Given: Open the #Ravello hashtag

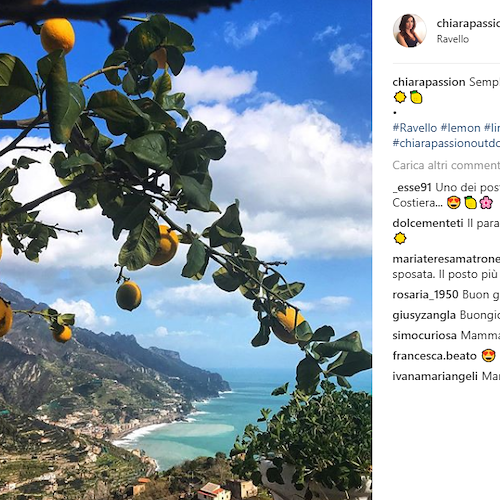Looking at the screenshot, I should tap(415, 128).
